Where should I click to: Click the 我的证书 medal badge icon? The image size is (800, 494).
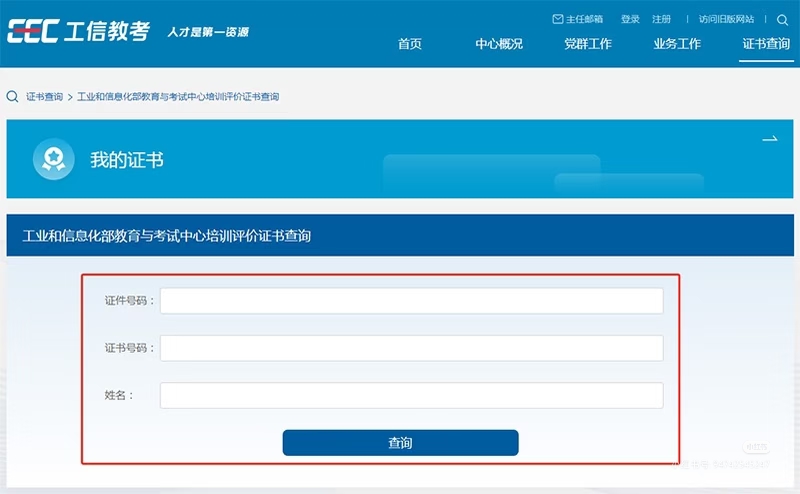pyautogui.click(x=51, y=159)
